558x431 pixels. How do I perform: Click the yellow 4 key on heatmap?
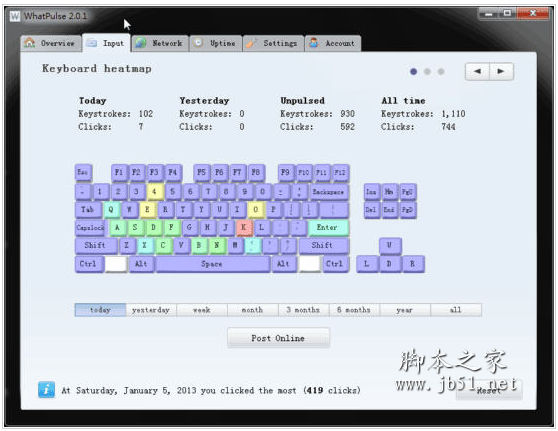(155, 191)
